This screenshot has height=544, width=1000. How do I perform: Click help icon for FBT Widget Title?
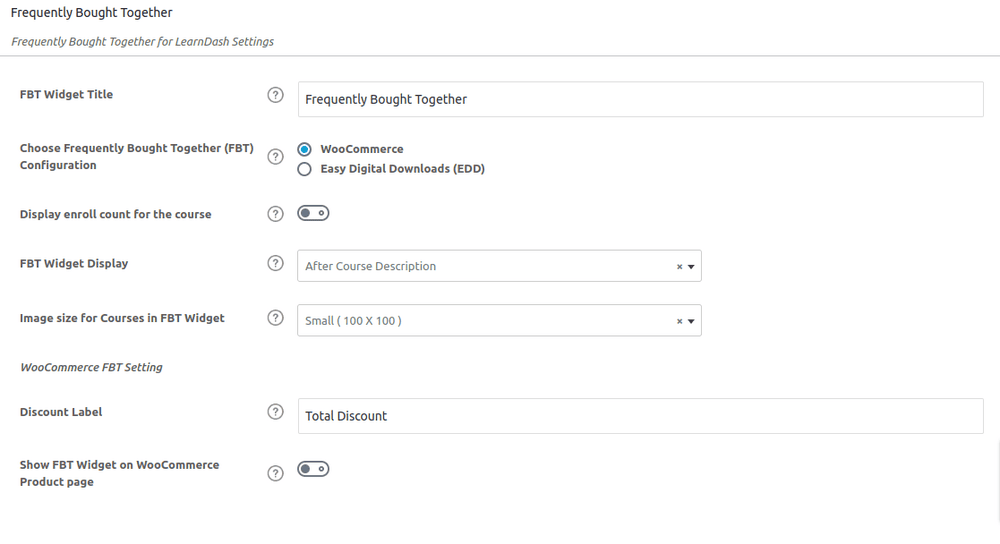275,95
